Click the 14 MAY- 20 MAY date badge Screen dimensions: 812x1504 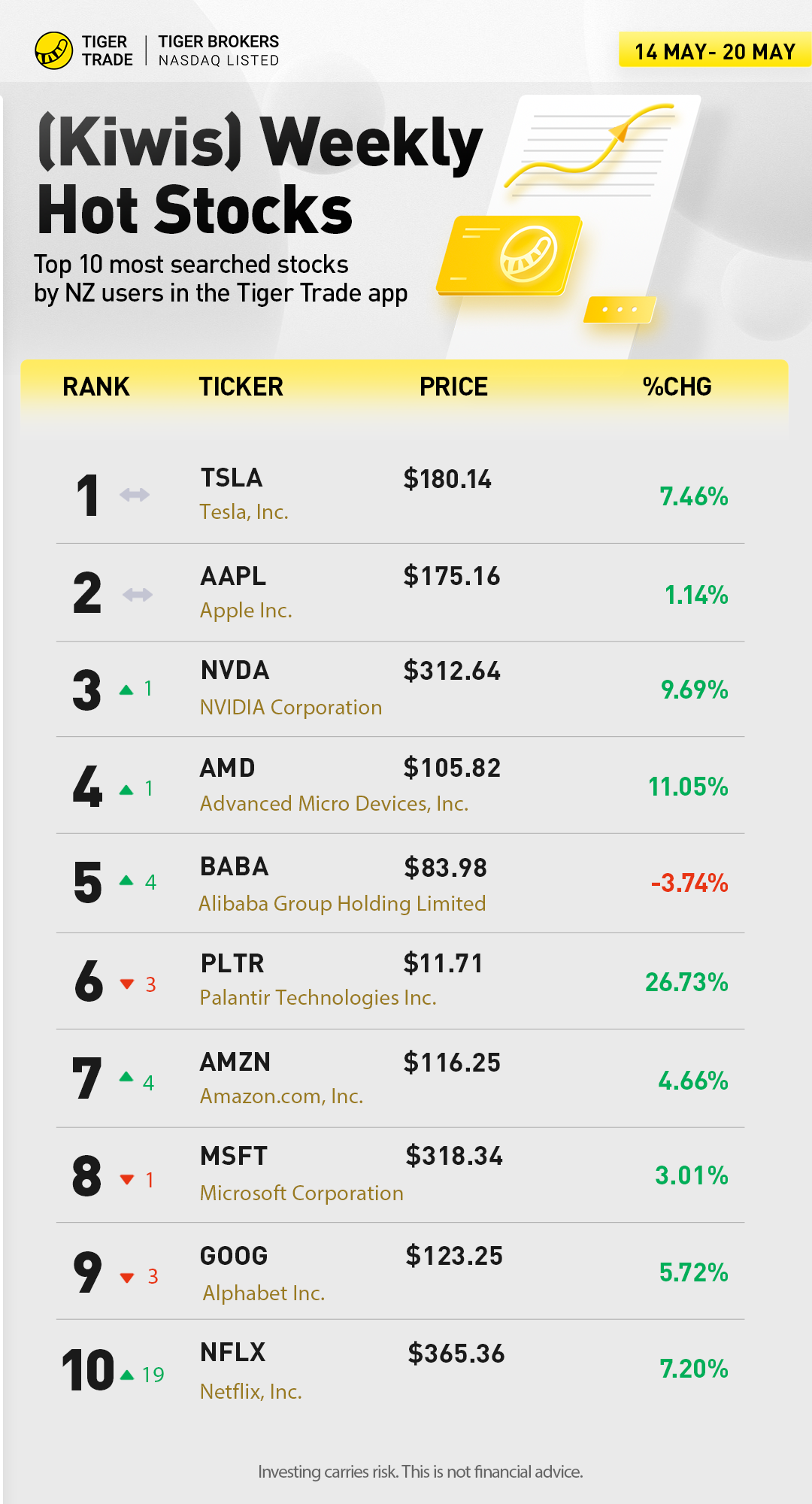coord(714,51)
